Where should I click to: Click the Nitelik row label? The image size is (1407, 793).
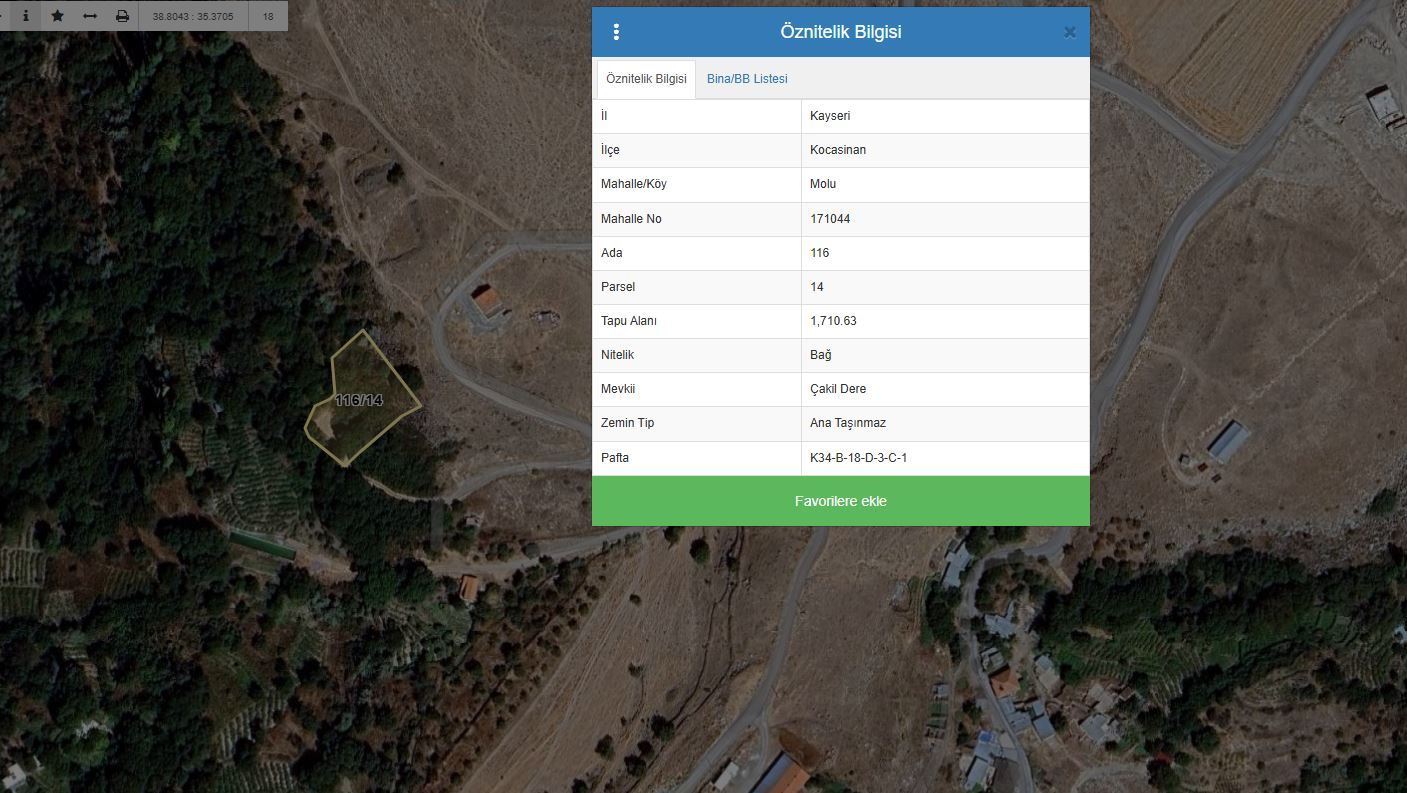[x=617, y=355]
